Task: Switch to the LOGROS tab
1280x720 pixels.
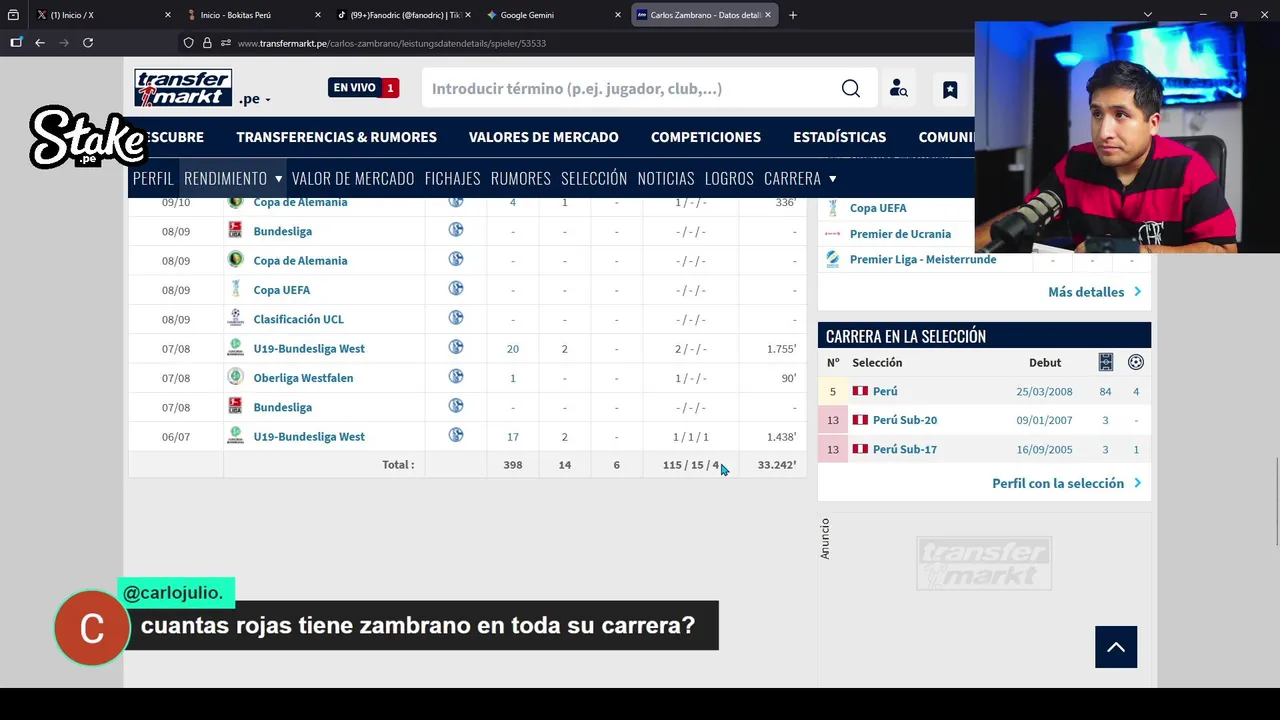Action: tap(729, 178)
